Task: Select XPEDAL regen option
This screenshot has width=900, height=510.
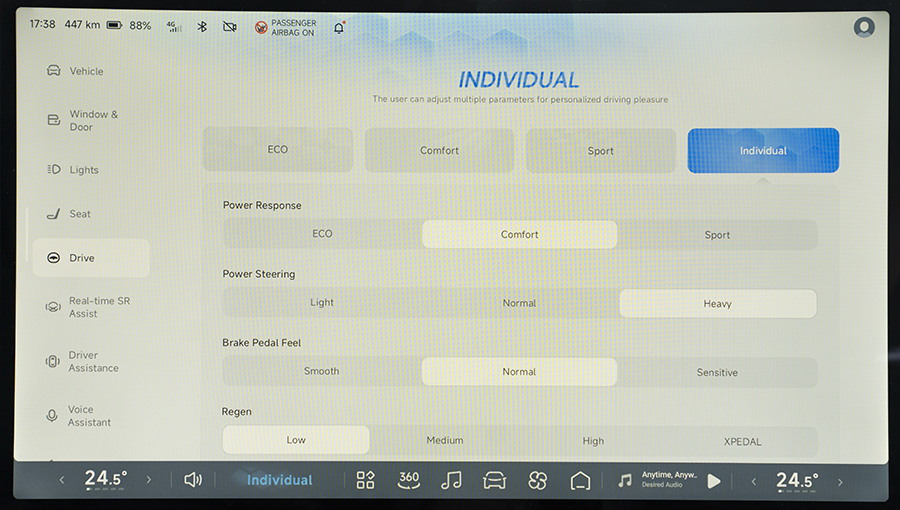Action: click(x=744, y=440)
